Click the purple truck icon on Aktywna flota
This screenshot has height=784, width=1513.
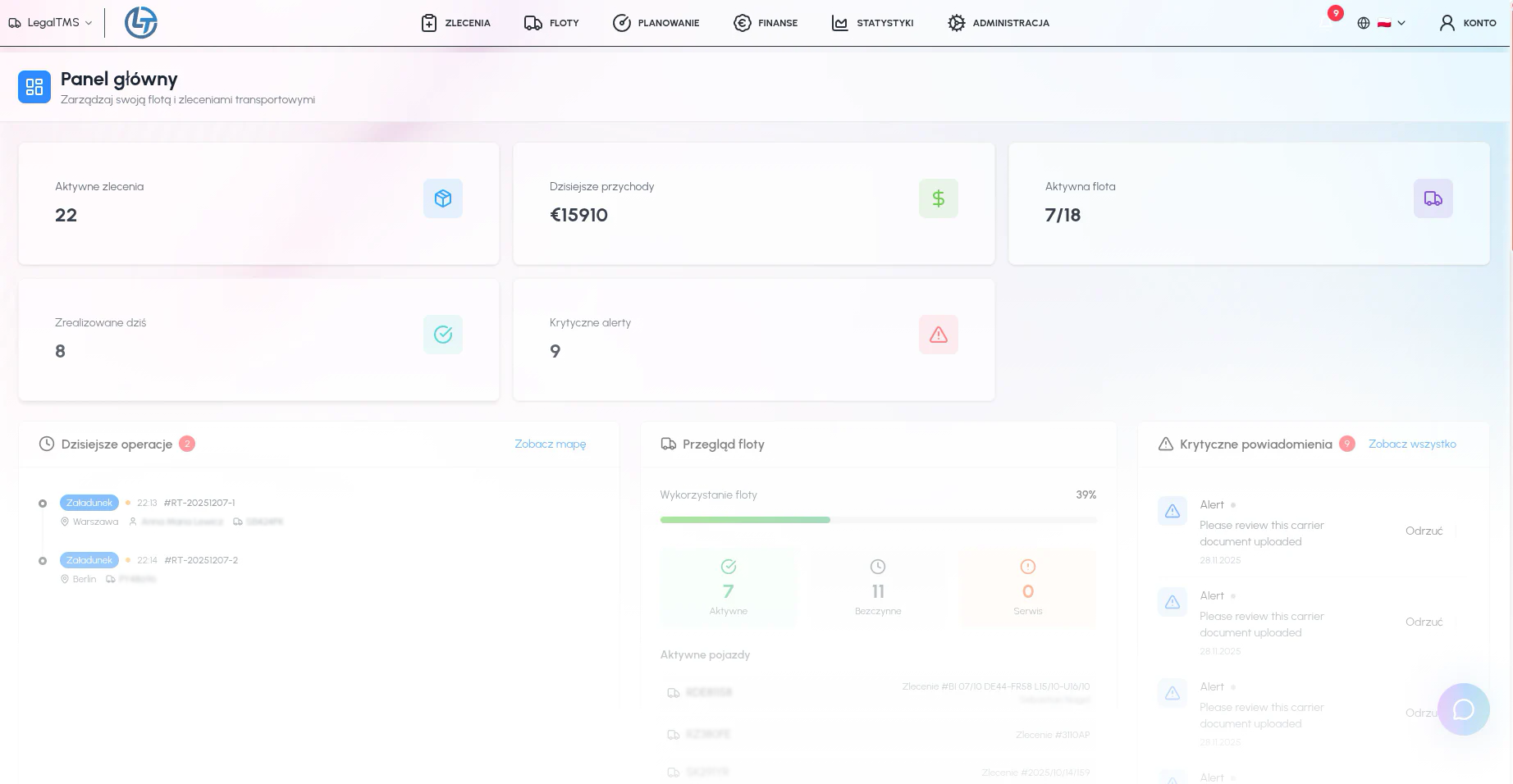tap(1433, 198)
